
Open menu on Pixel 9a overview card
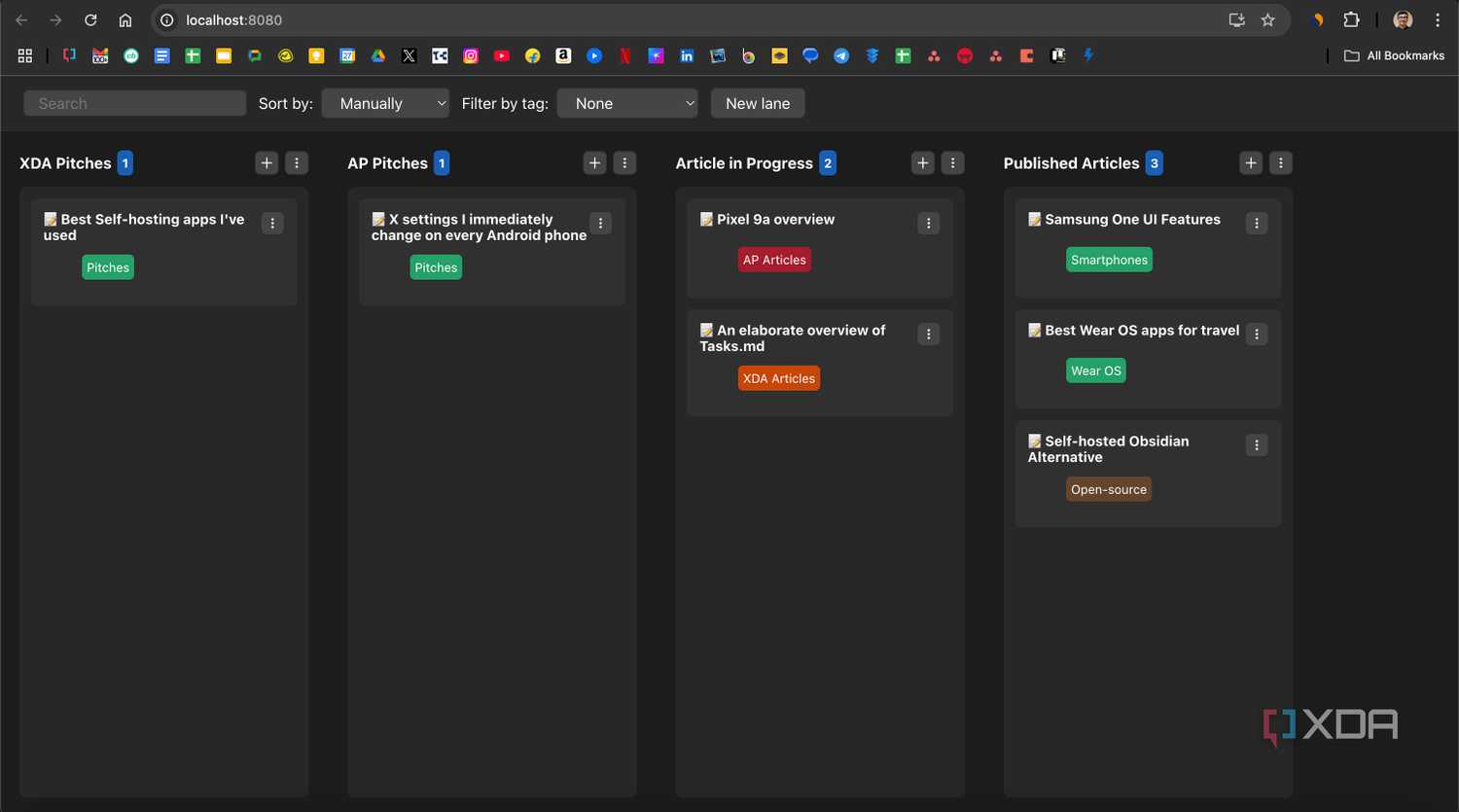tap(929, 224)
